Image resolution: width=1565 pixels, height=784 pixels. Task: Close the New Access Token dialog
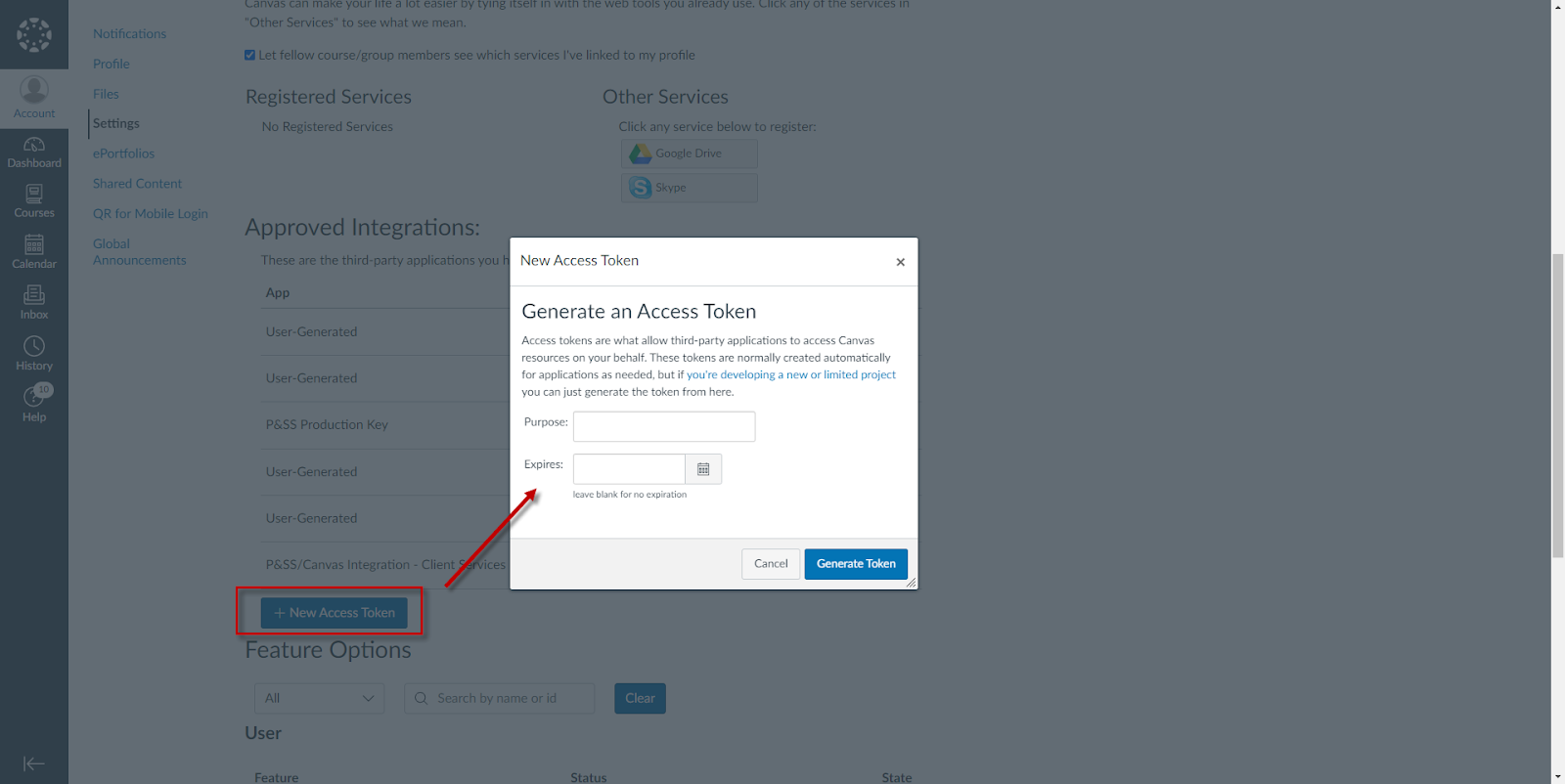901,262
